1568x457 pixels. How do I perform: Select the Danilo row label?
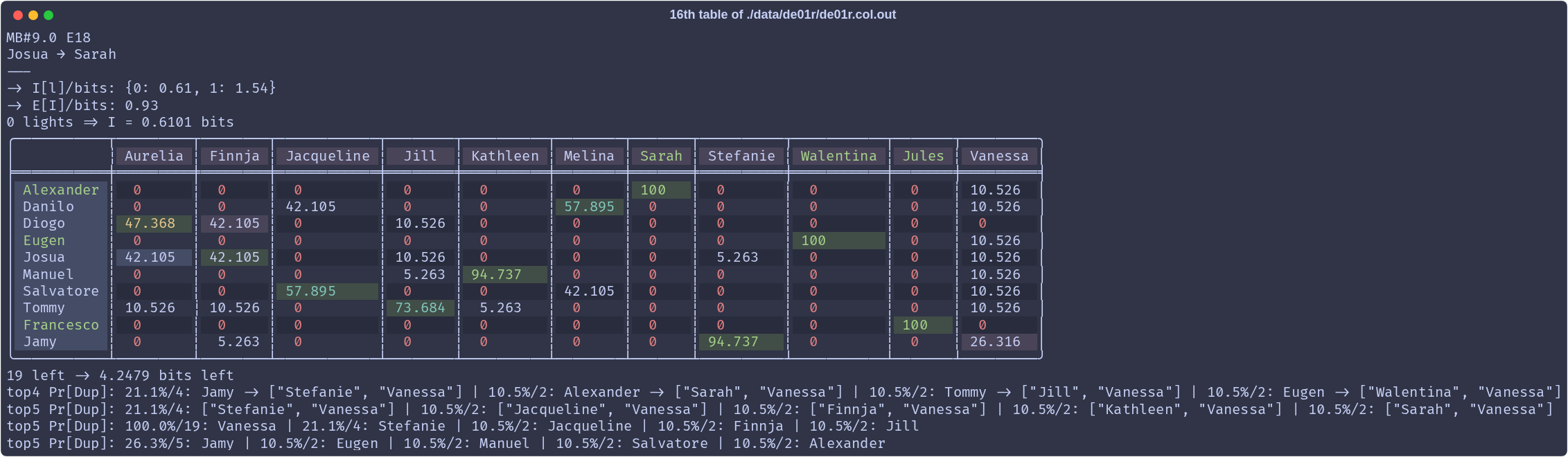tap(61, 206)
